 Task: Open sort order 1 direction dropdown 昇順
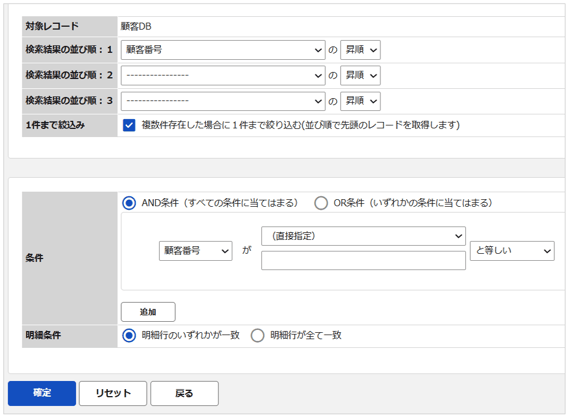tap(360, 50)
